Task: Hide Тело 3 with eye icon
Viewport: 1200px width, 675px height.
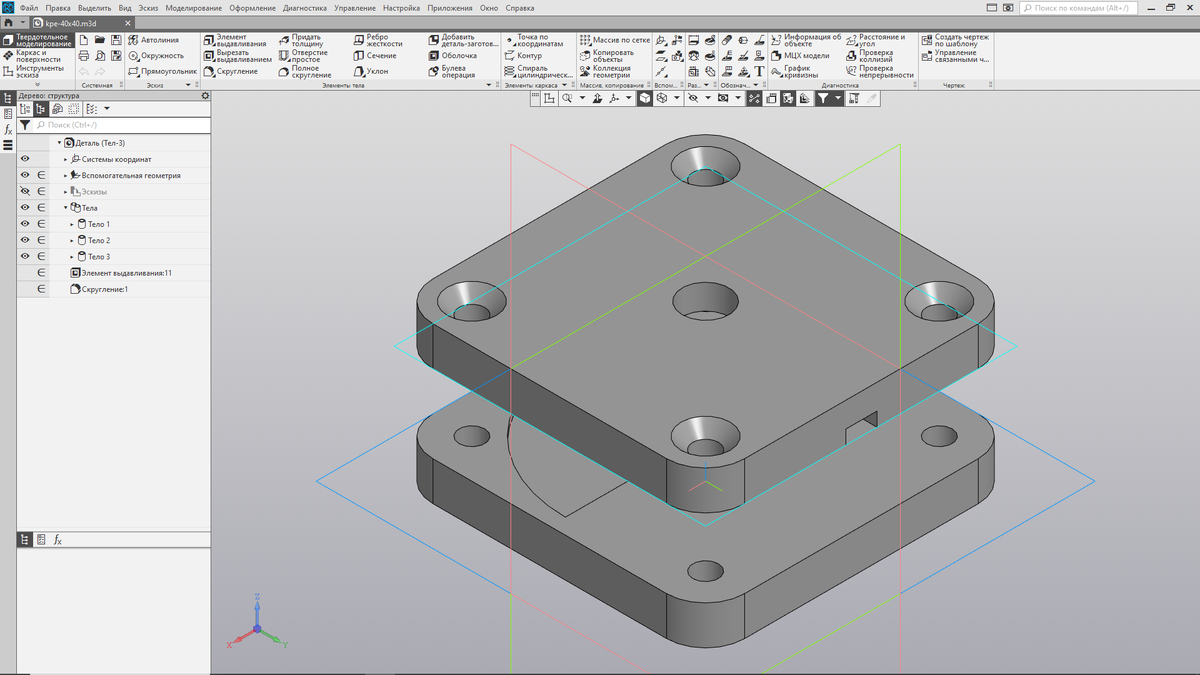Action: [x=25, y=256]
